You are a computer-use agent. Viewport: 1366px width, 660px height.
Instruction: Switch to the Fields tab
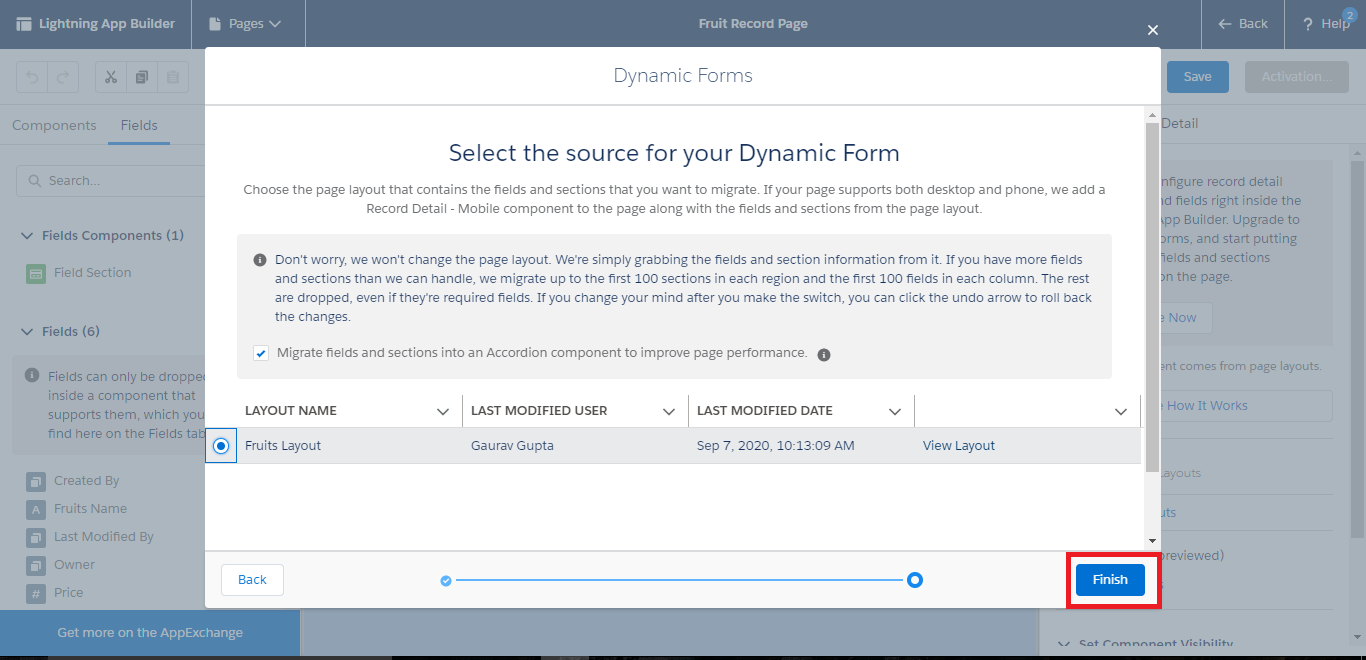coord(139,125)
